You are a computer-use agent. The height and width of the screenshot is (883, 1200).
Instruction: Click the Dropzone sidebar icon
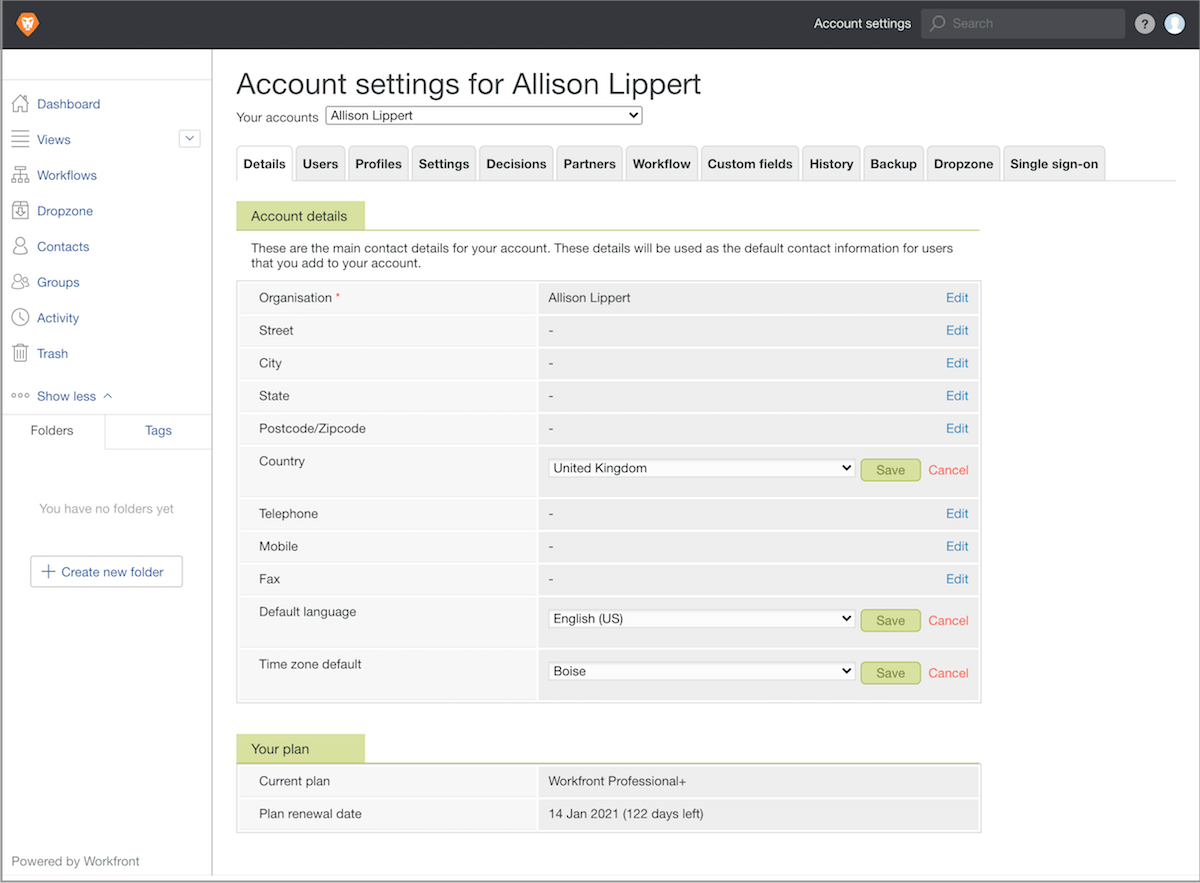click(x=20, y=211)
